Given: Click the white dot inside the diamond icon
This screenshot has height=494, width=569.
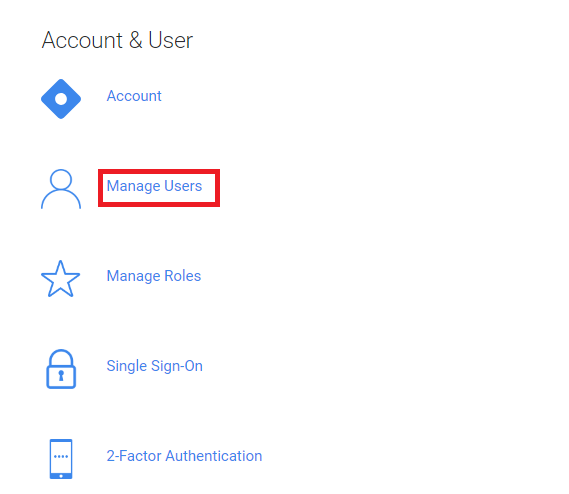Looking at the screenshot, I should (x=61, y=99).
